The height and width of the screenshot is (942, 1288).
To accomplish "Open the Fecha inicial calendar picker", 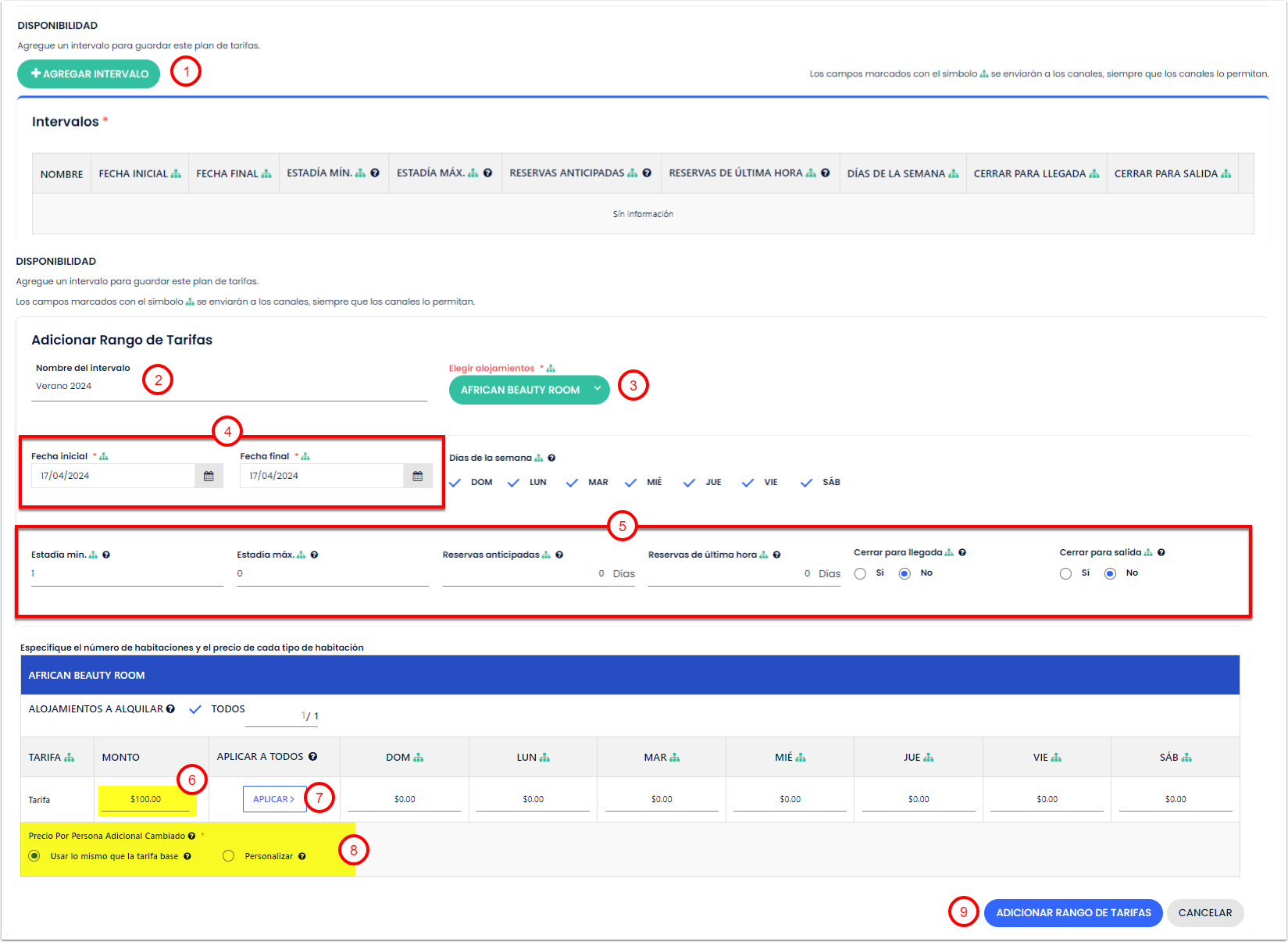I will pos(209,476).
